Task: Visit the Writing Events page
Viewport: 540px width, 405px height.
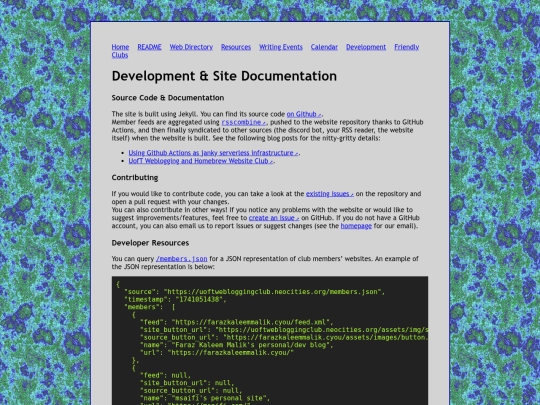Action: click(281, 47)
